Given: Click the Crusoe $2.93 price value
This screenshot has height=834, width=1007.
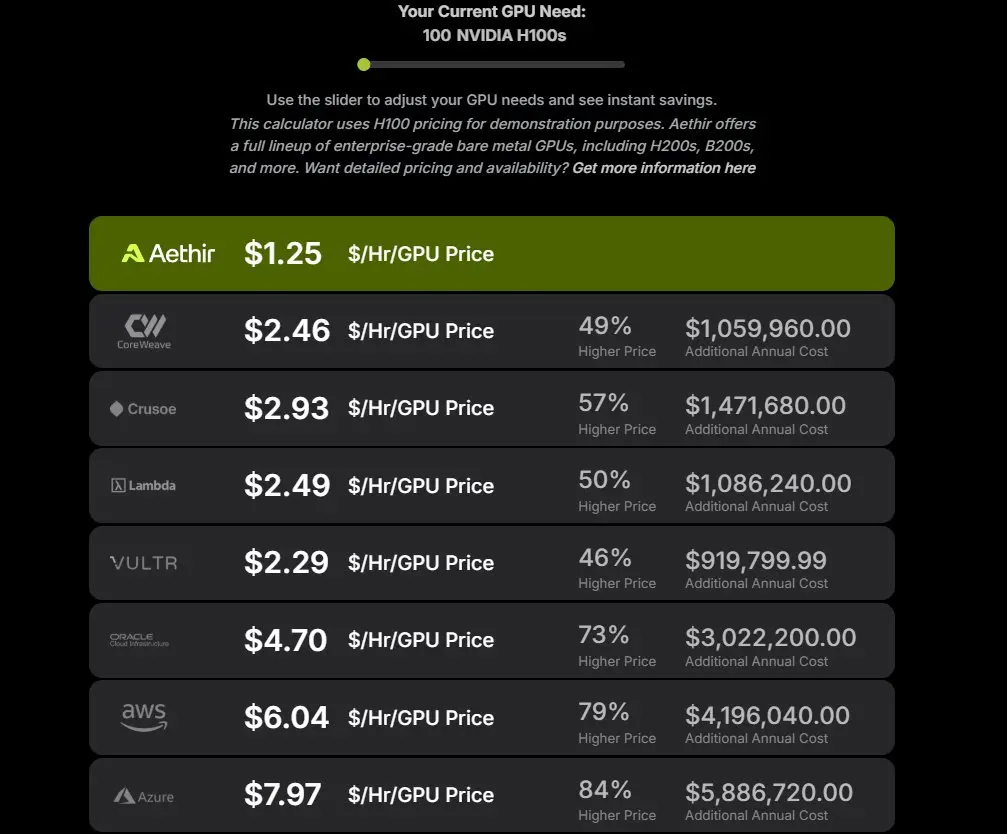Looking at the screenshot, I should [286, 408].
